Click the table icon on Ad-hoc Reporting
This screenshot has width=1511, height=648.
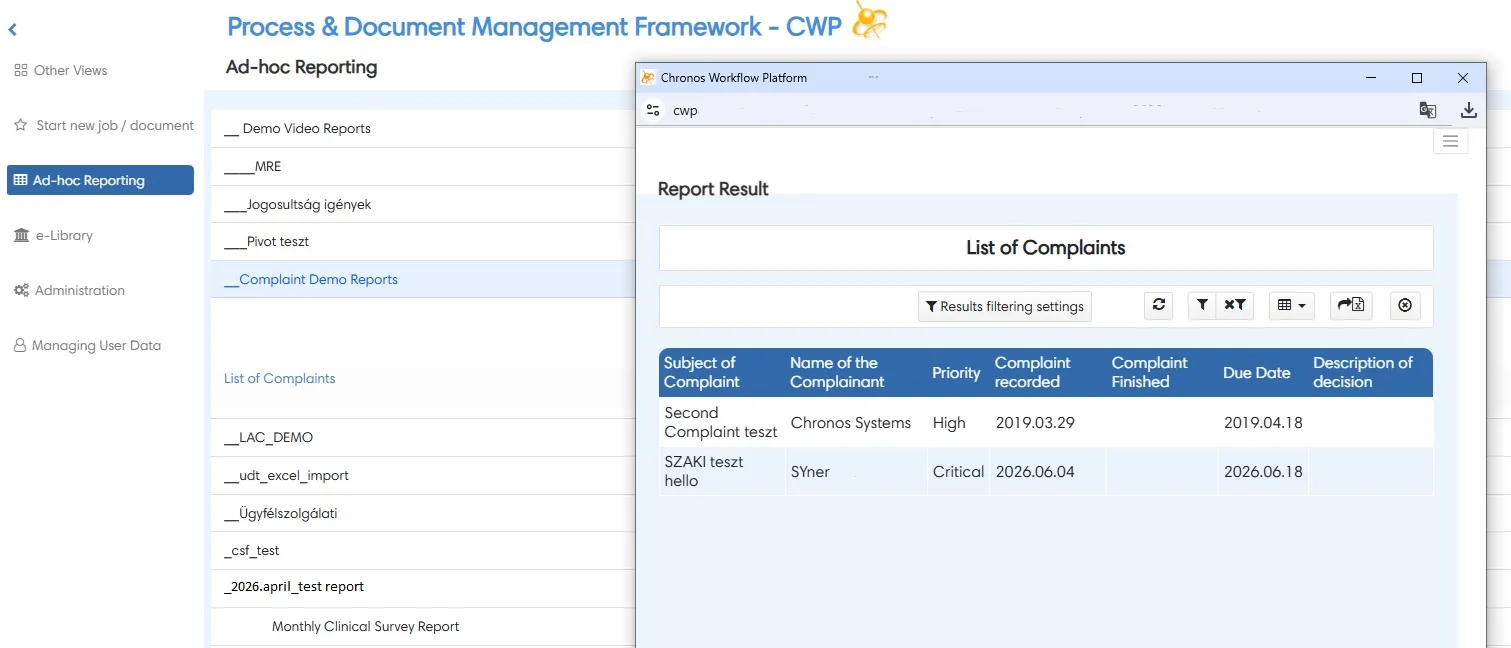pyautogui.click(x=20, y=180)
